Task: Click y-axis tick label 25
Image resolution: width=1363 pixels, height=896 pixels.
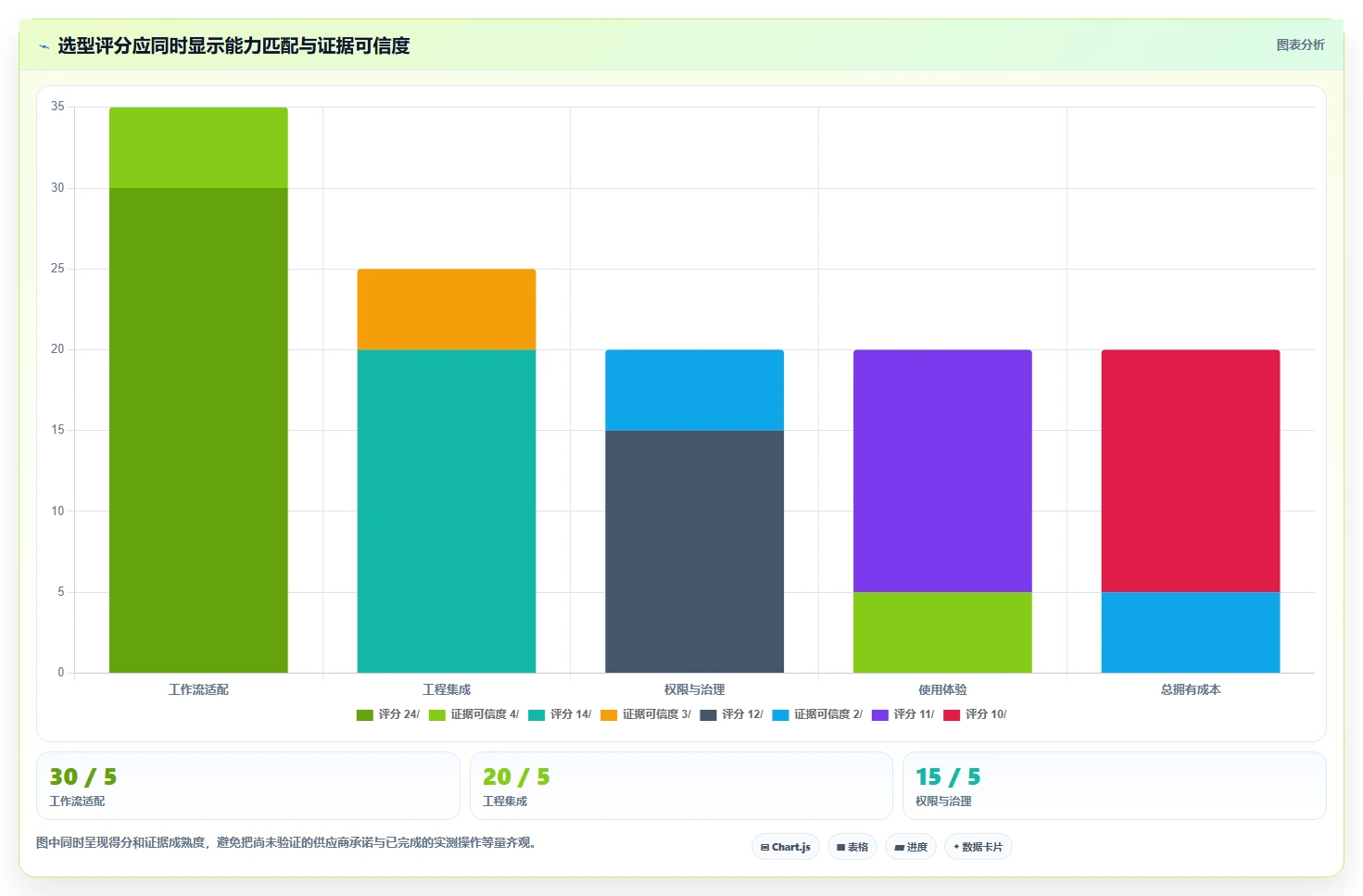Action: click(58, 269)
